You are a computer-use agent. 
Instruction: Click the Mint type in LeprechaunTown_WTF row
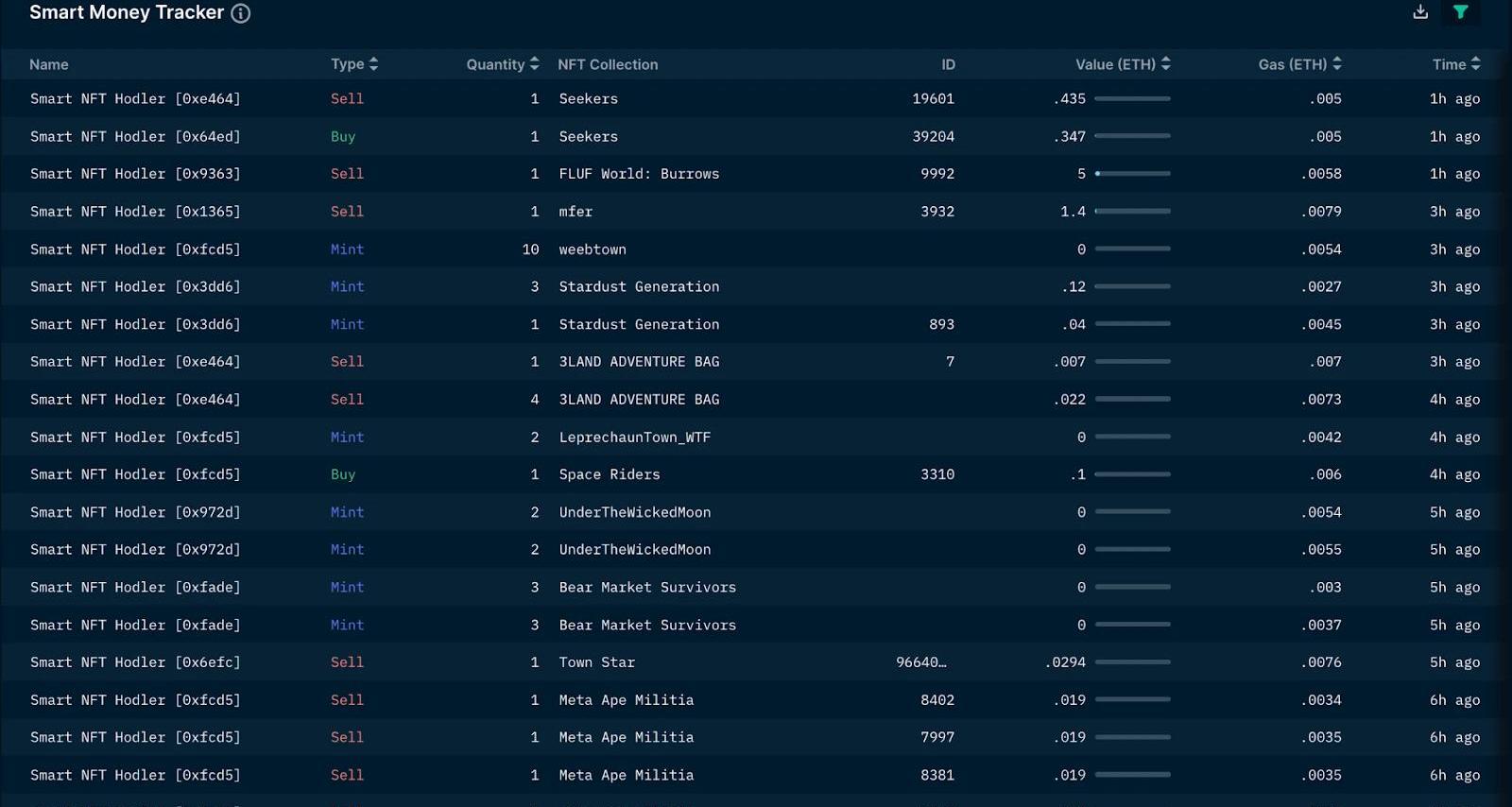point(347,437)
